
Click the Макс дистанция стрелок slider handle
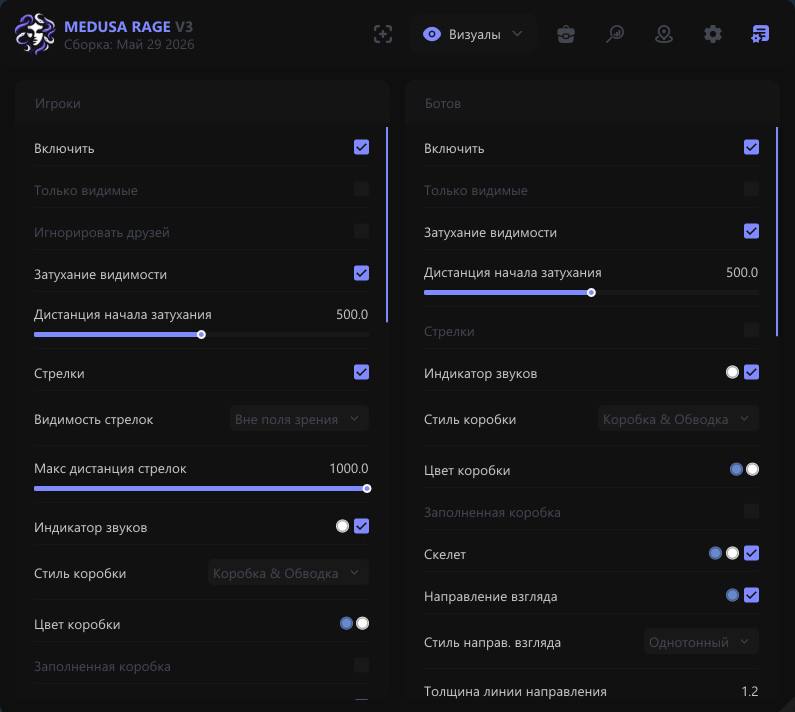coord(367,488)
